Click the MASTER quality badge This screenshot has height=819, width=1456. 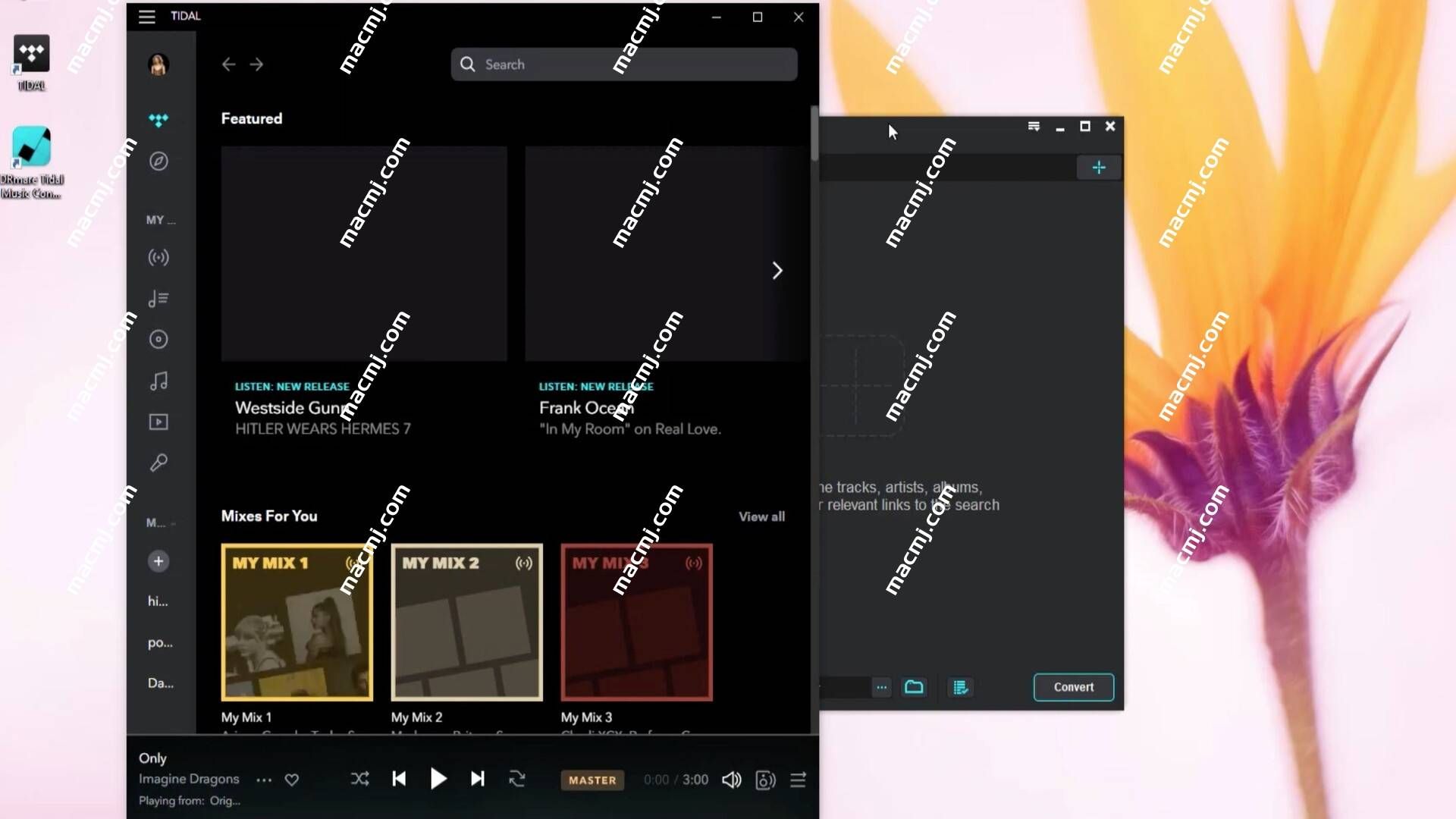592,780
